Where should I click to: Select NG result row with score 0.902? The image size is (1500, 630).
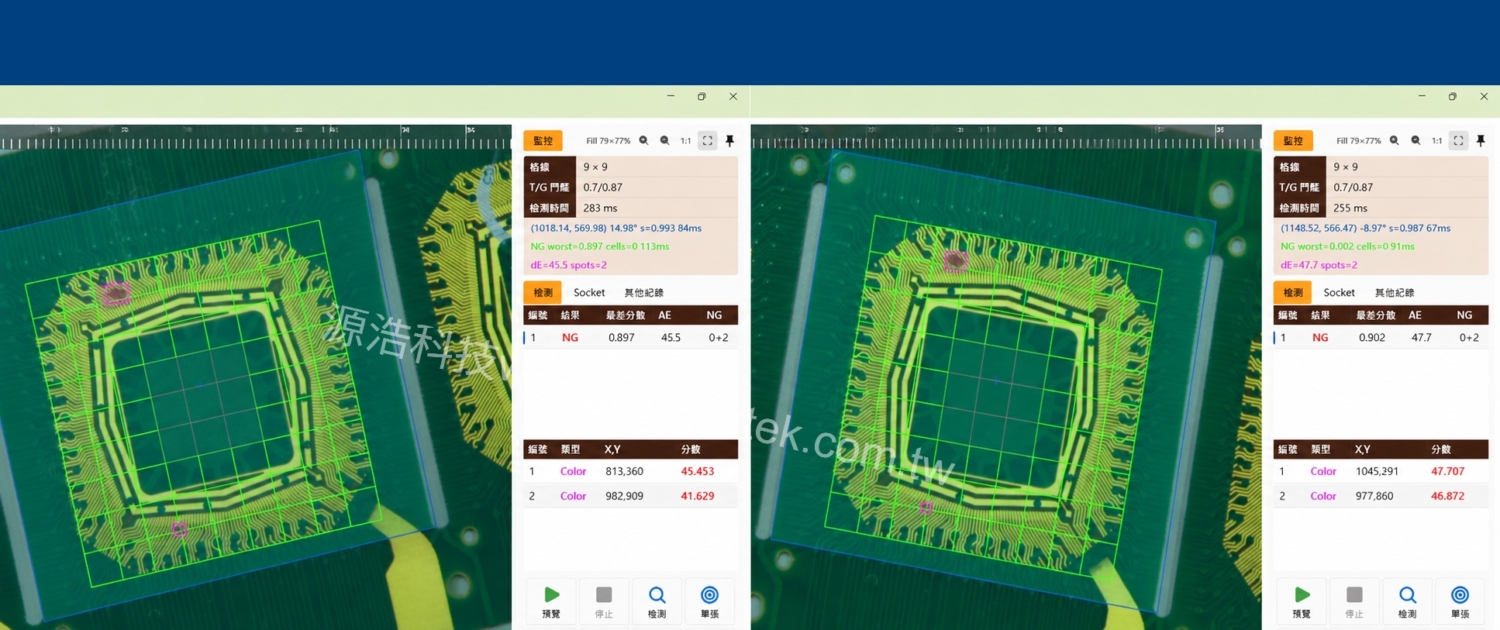(1381, 338)
